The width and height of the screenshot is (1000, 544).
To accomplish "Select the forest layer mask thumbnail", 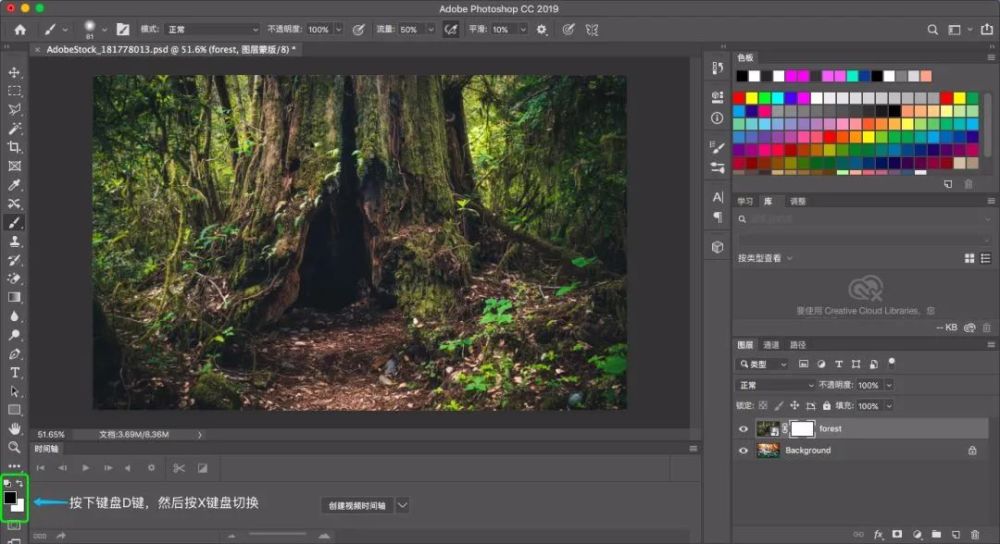I will pos(802,429).
